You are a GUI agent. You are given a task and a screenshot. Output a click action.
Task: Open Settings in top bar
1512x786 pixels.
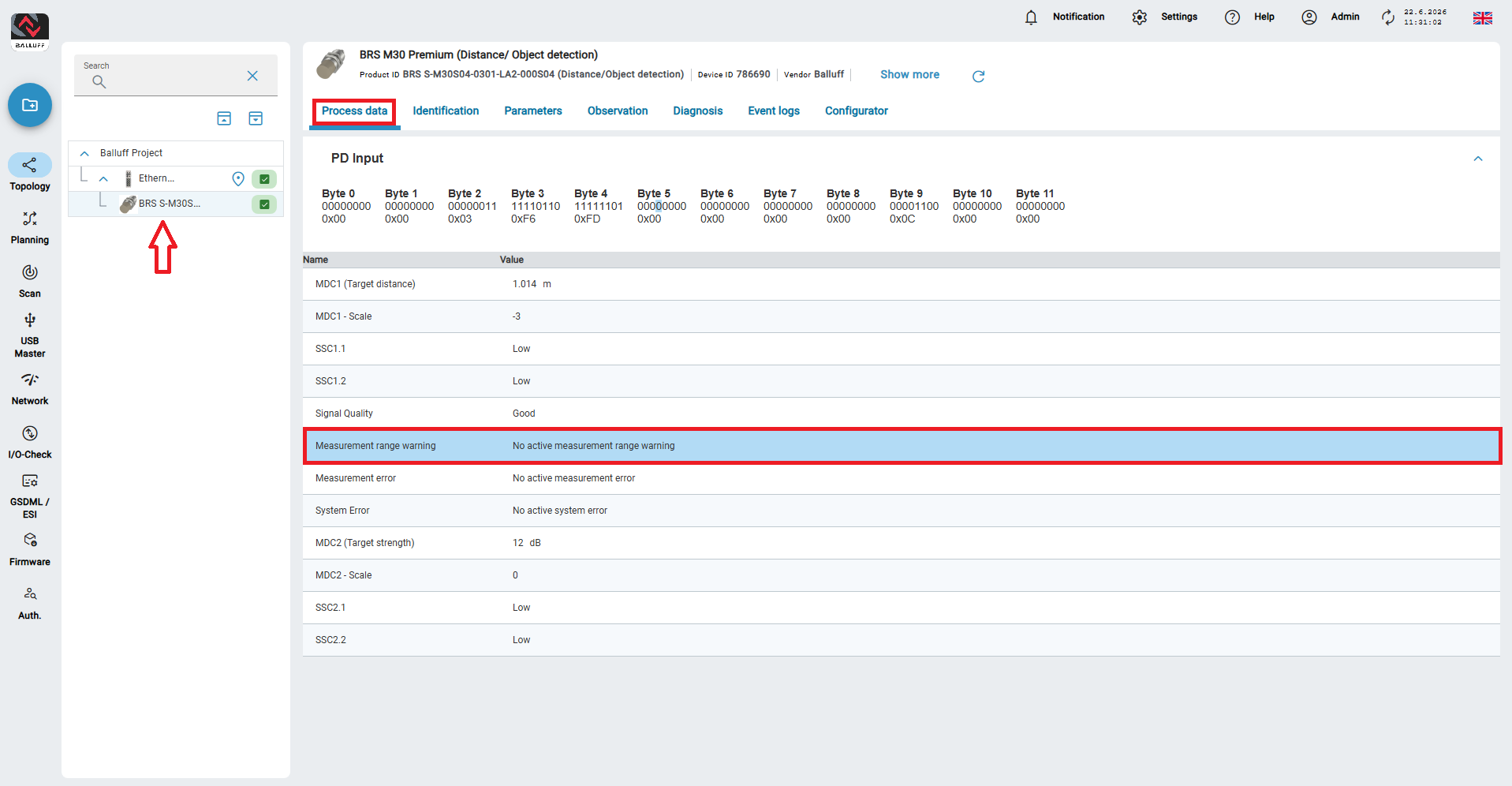[1164, 17]
